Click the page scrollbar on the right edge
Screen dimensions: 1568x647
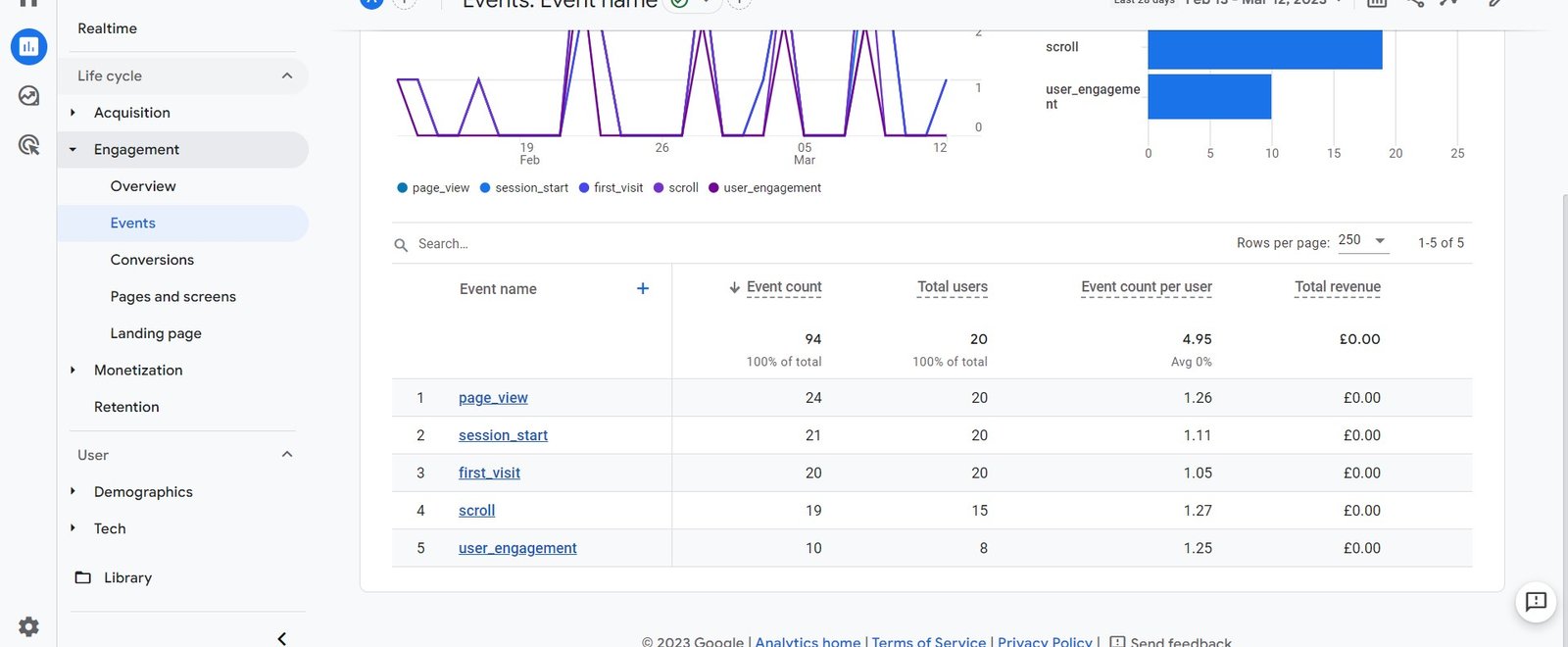(x=1564, y=392)
